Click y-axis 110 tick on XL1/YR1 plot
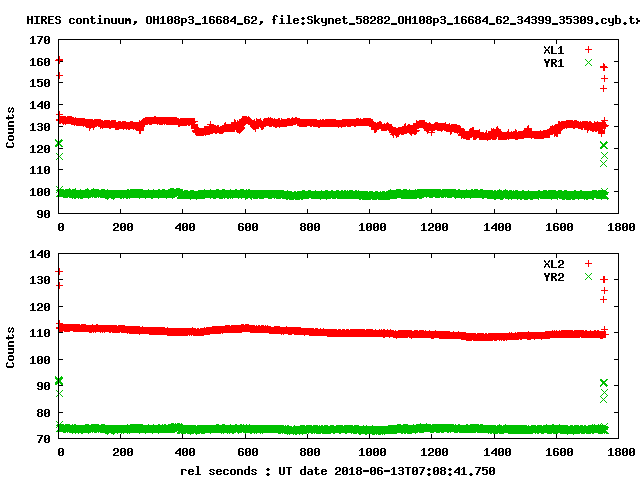This screenshot has width=640, height=480. (x=40, y=170)
